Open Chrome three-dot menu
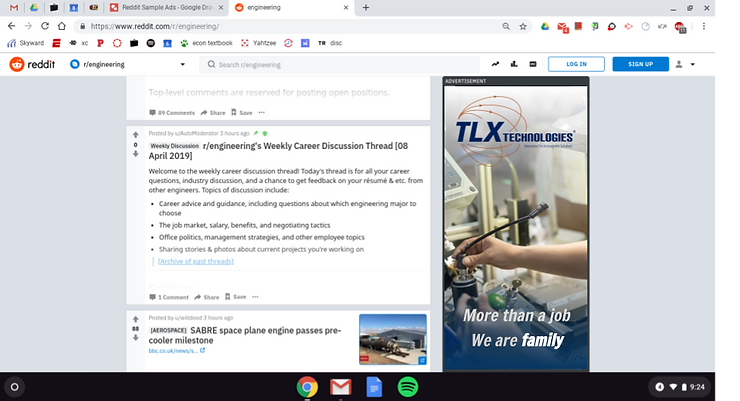The width and height of the screenshot is (740, 401). tap(704, 26)
